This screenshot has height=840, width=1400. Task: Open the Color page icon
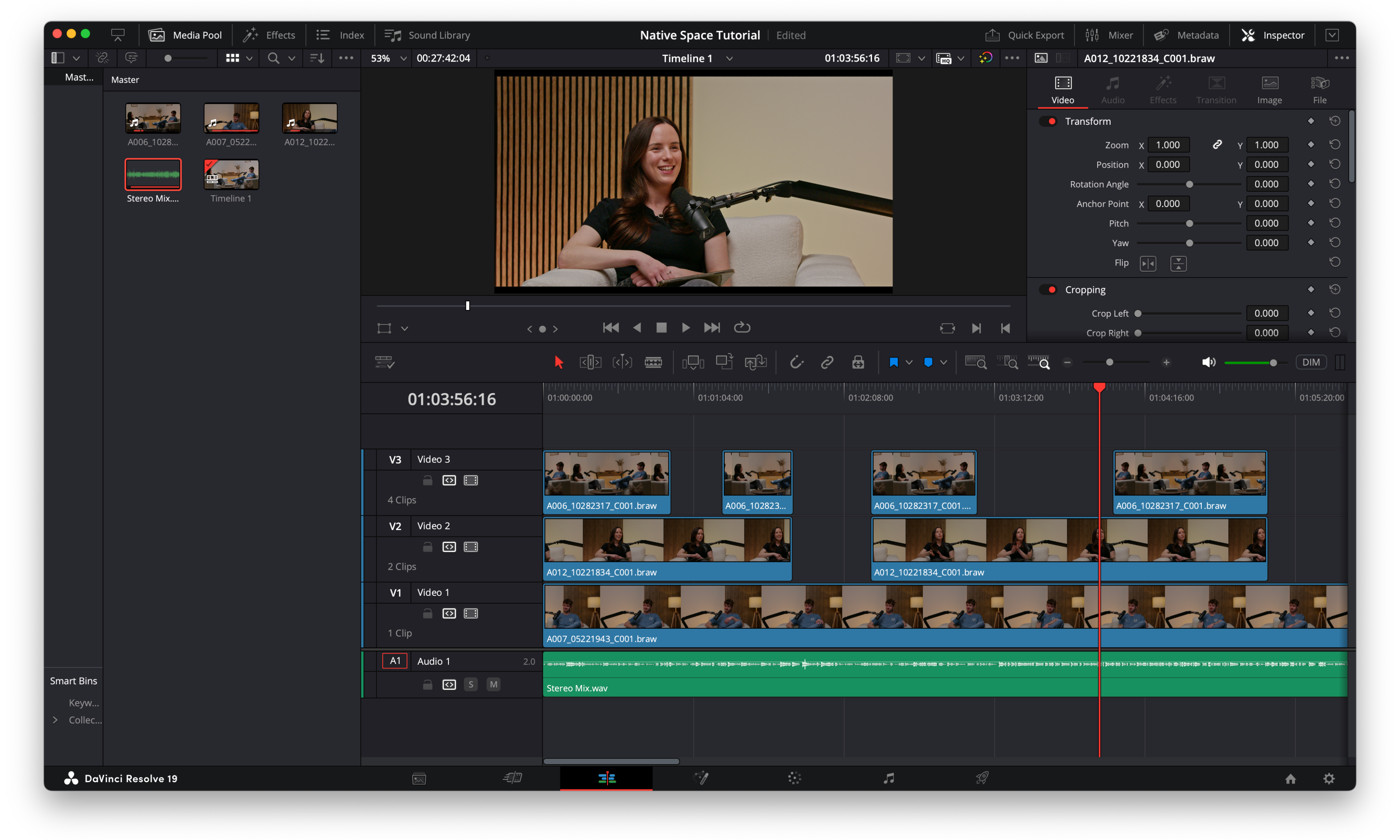click(794, 778)
